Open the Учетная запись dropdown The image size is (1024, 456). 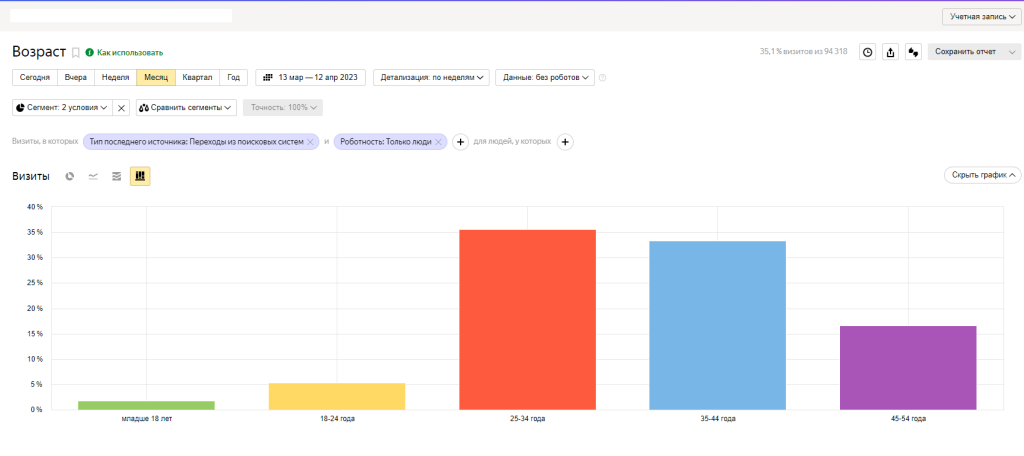pos(982,17)
